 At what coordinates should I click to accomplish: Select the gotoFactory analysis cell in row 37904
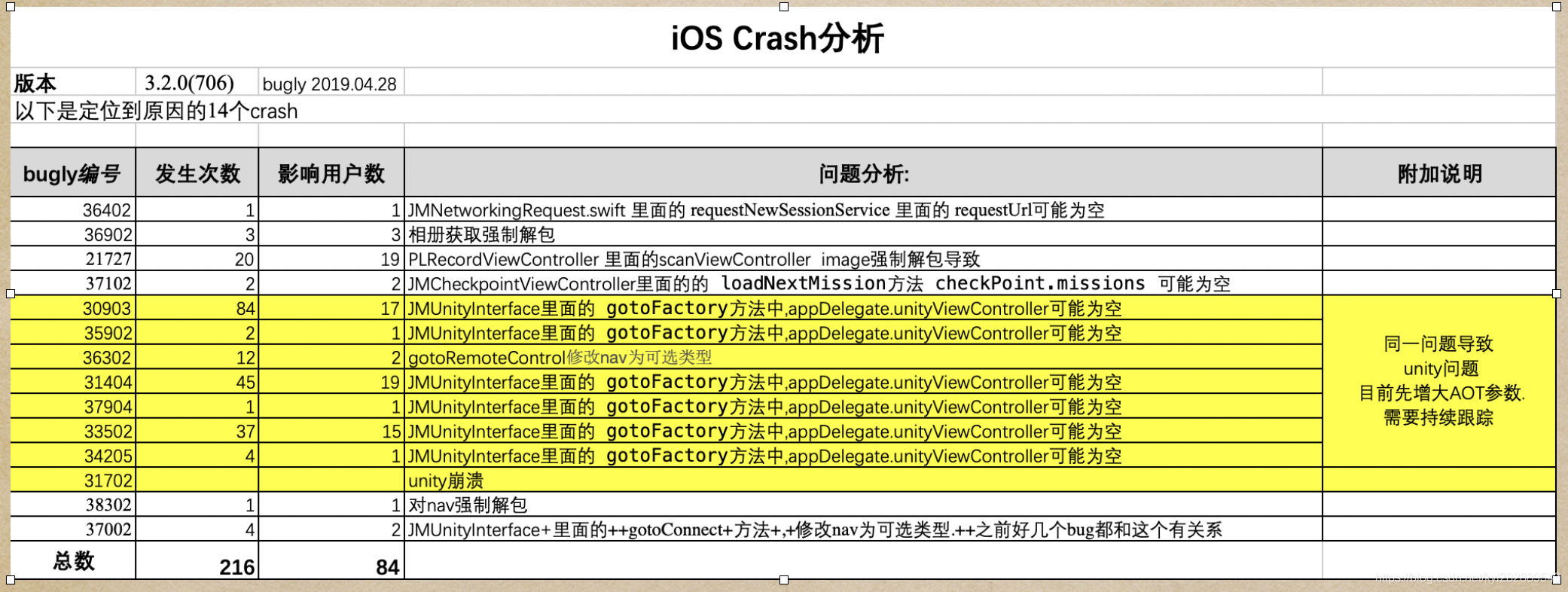point(863,406)
